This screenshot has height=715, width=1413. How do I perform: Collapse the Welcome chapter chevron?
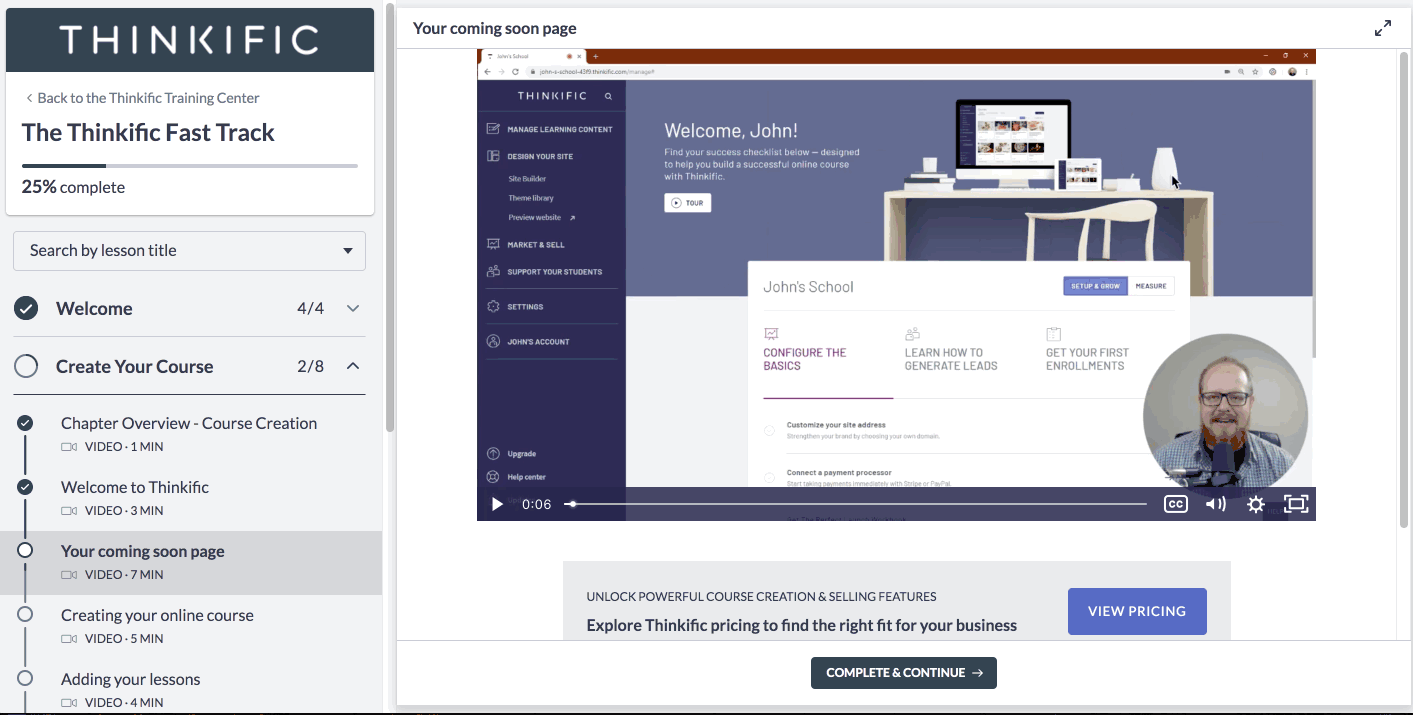[353, 308]
